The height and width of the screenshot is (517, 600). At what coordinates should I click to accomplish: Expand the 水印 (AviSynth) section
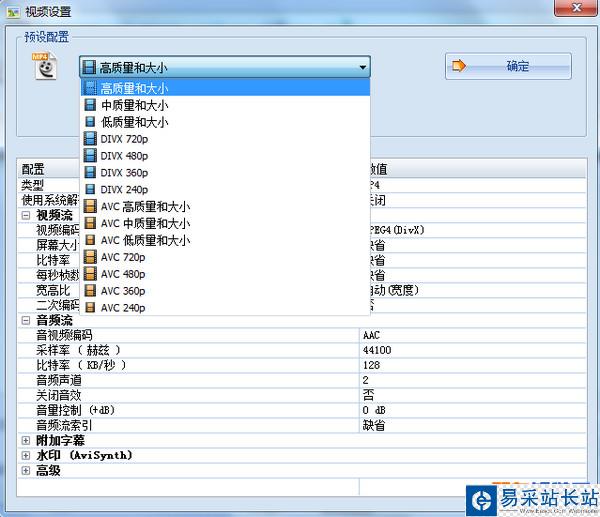tap(26, 455)
